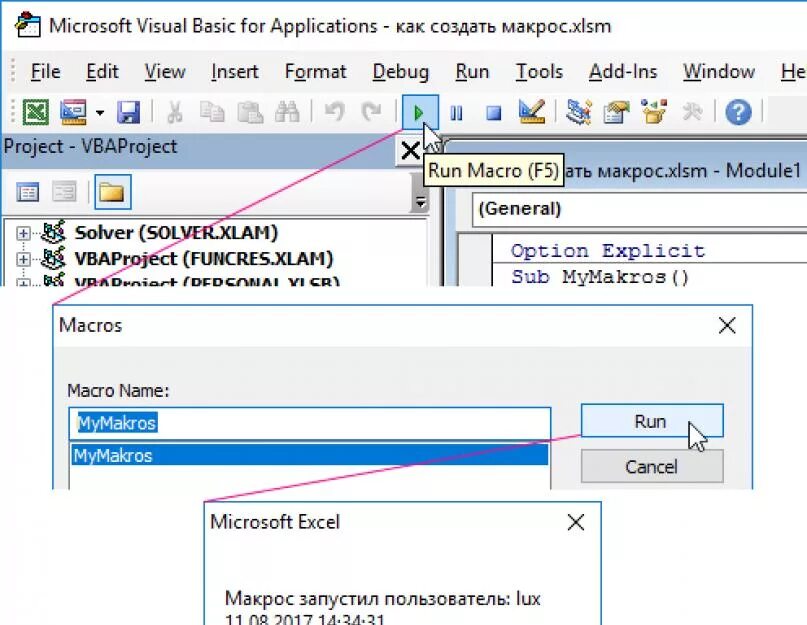Click the Option Explicit code line

click(607, 251)
